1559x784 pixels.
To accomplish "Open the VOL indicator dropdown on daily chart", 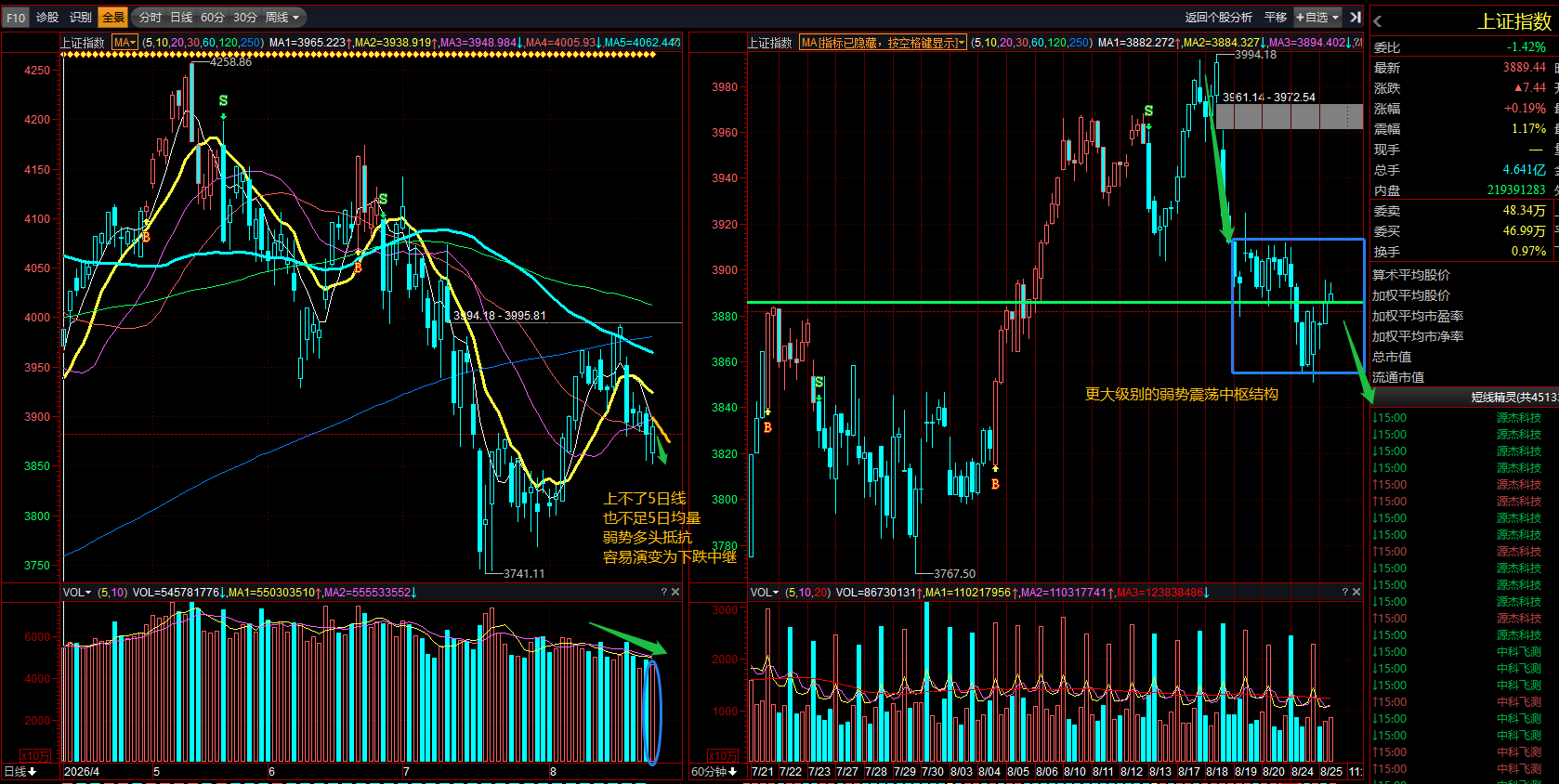I will 77,593.
